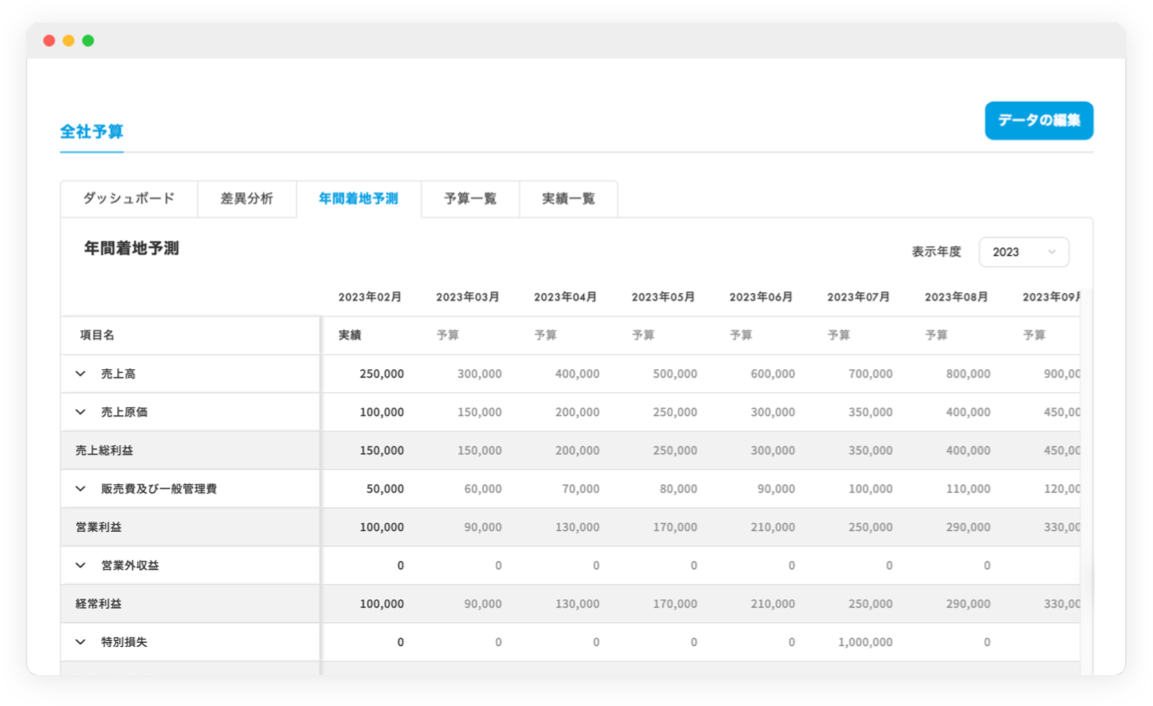The width and height of the screenshot is (1153, 706).
Task: Expand the 販売費及び一般管理費 row chevron
Action: tap(80, 488)
